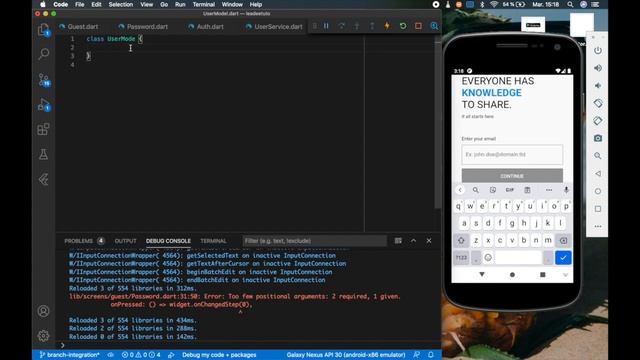The width and height of the screenshot is (640, 360).
Task: Open the Go menu
Action: click(x=164, y=4)
